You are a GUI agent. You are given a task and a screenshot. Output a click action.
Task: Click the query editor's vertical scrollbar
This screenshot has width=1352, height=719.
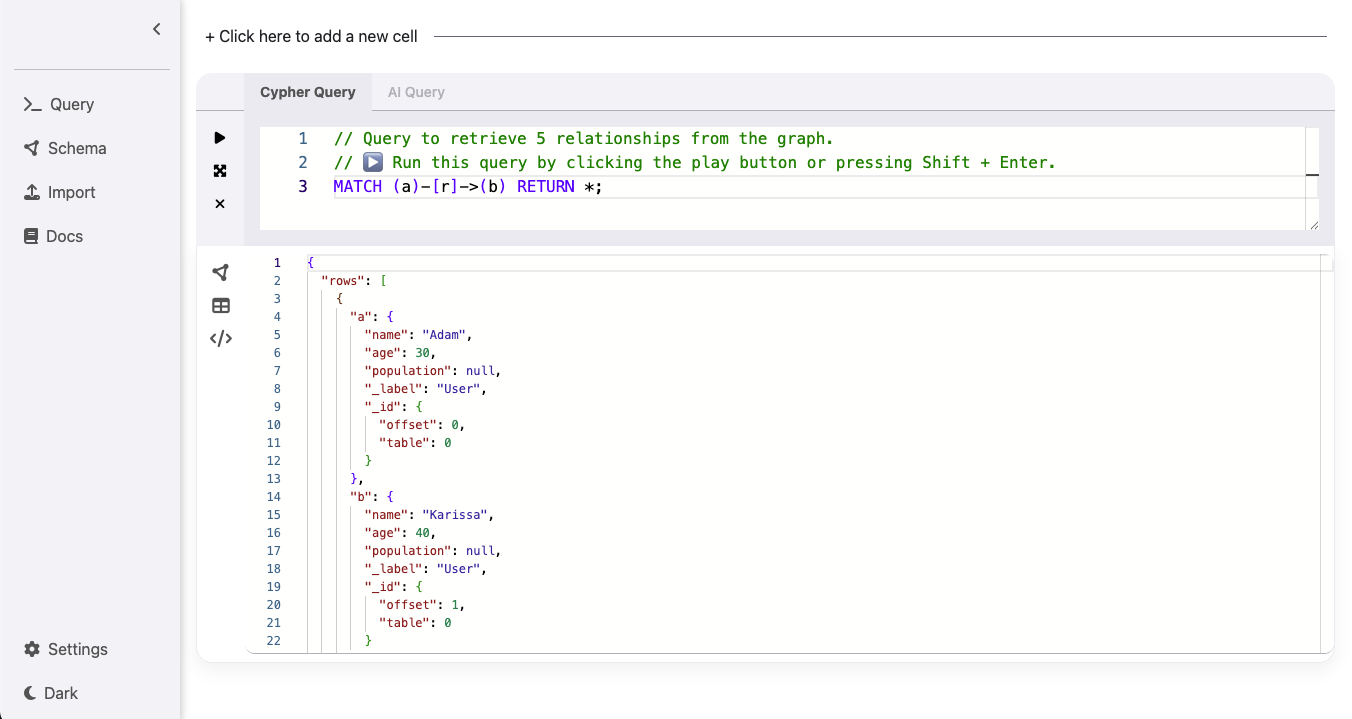click(x=1312, y=175)
